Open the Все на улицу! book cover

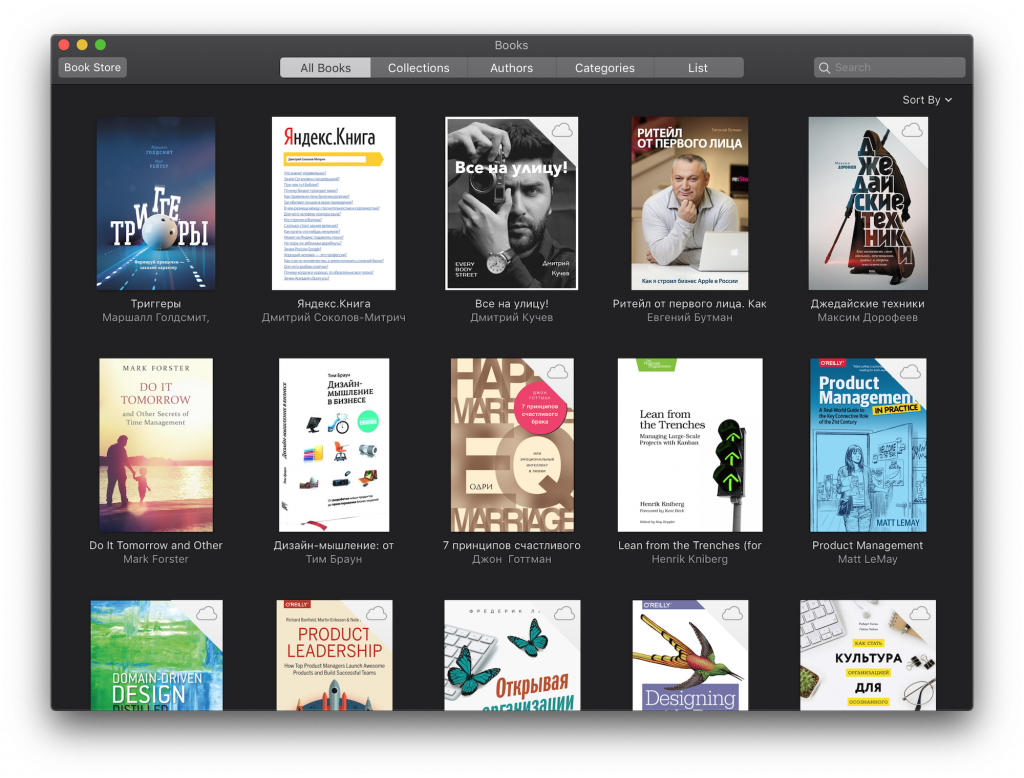tap(511, 203)
